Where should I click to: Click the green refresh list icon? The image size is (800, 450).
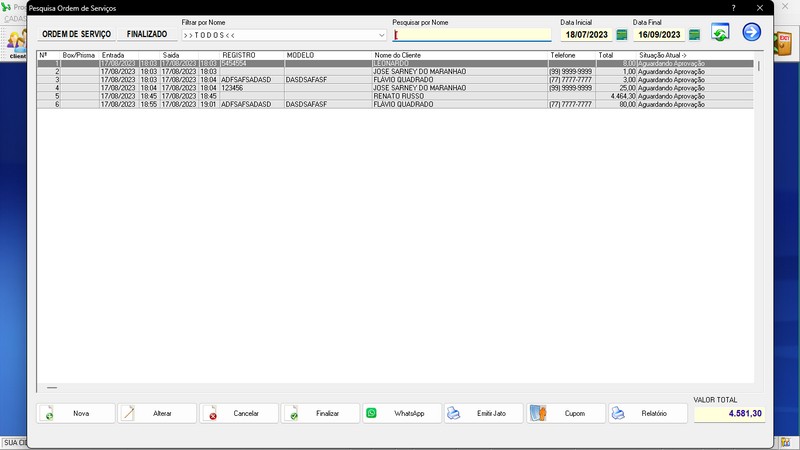720,32
